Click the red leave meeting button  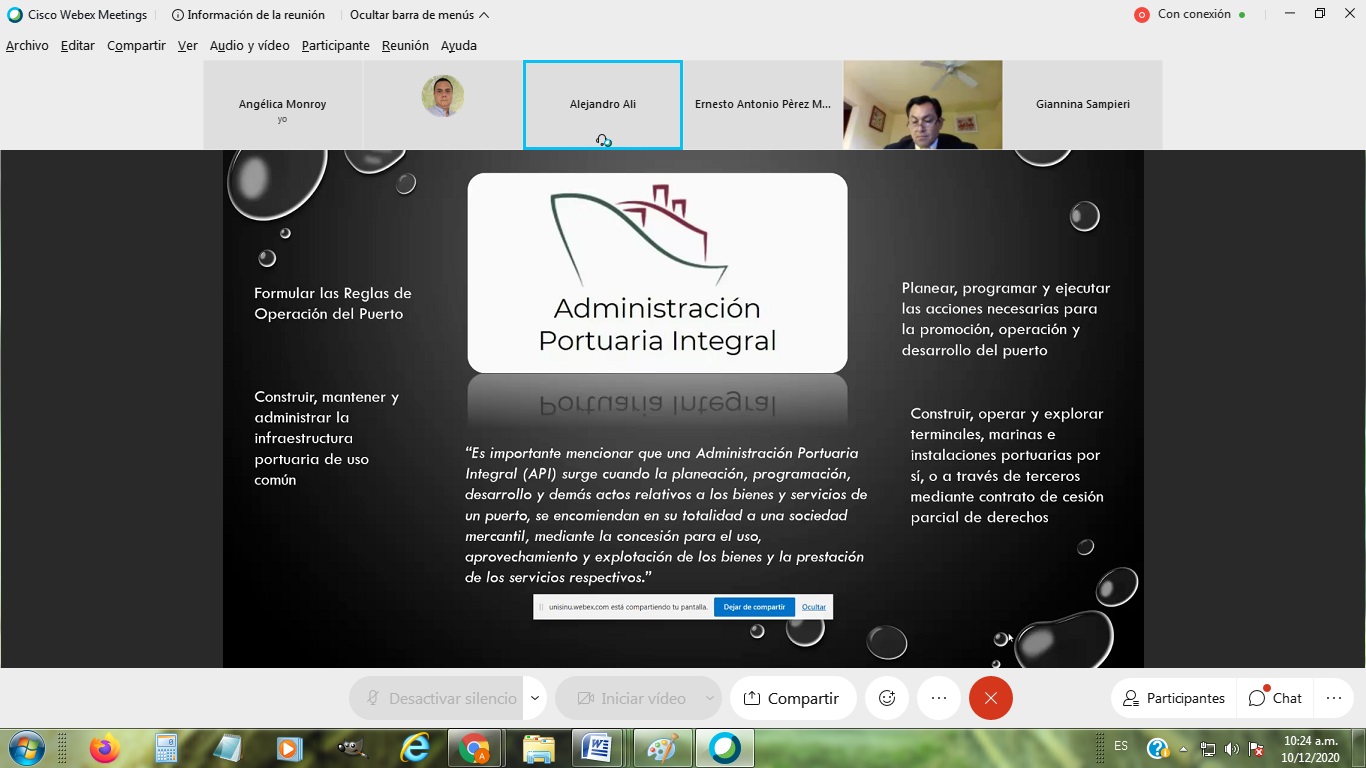click(991, 698)
